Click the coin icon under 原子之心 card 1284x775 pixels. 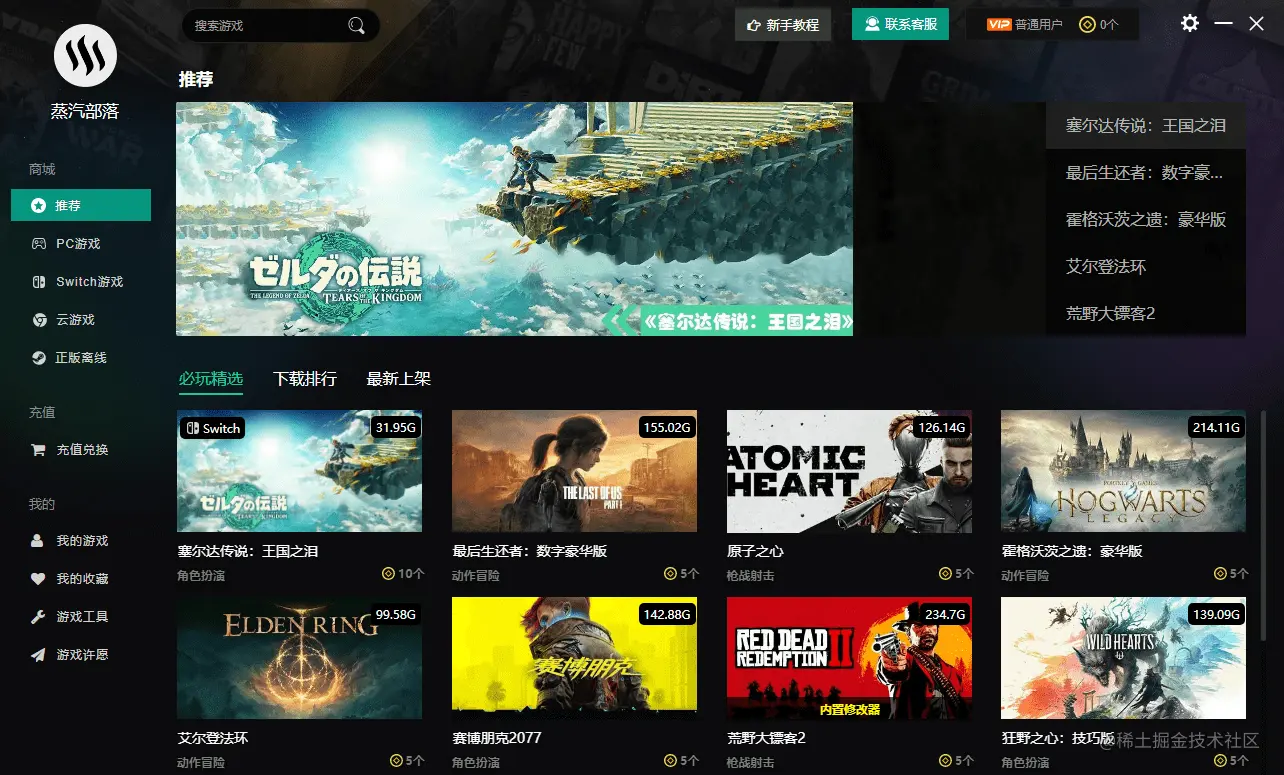tap(945, 574)
